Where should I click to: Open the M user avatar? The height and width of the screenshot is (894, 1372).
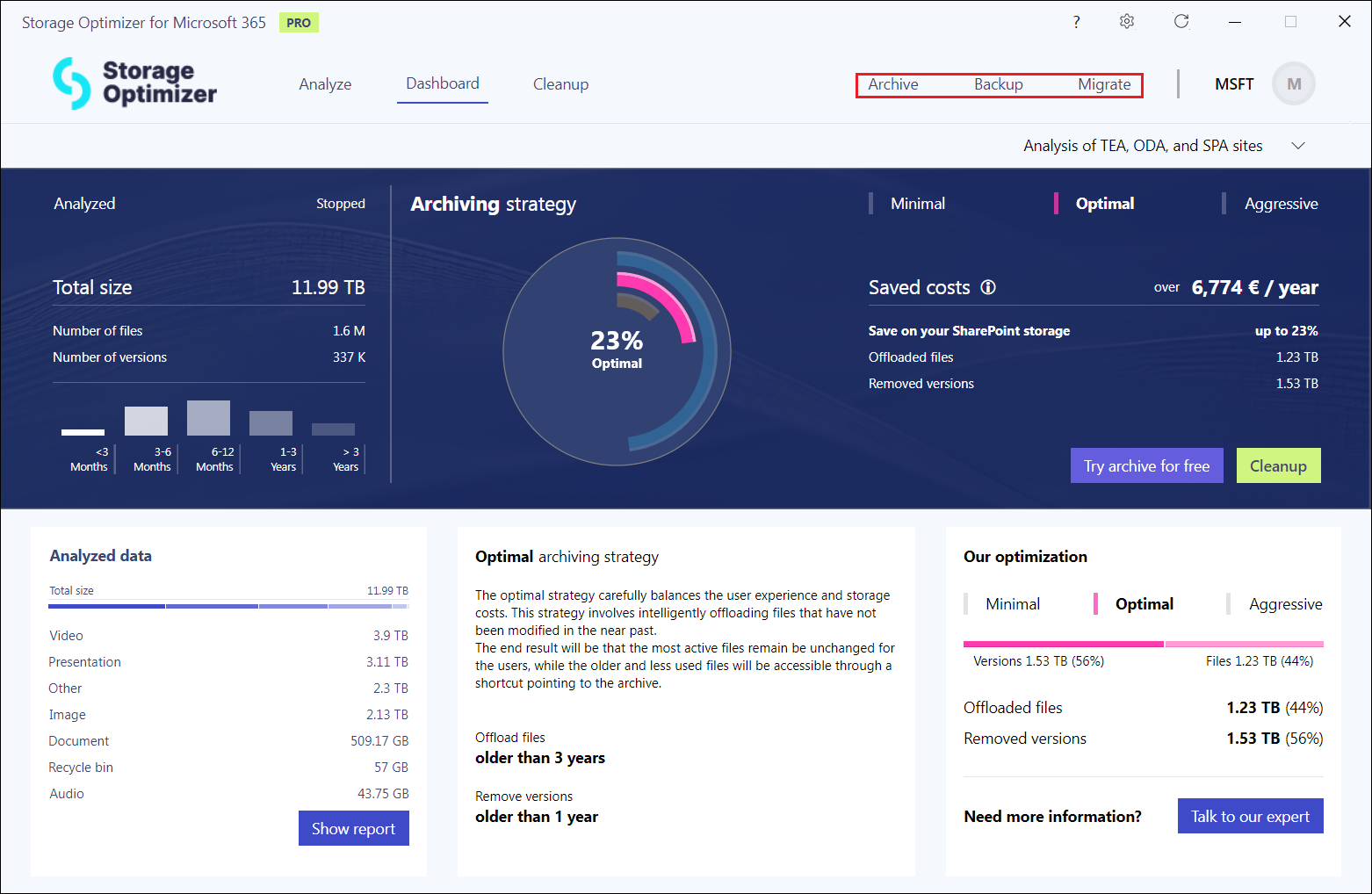[1293, 84]
